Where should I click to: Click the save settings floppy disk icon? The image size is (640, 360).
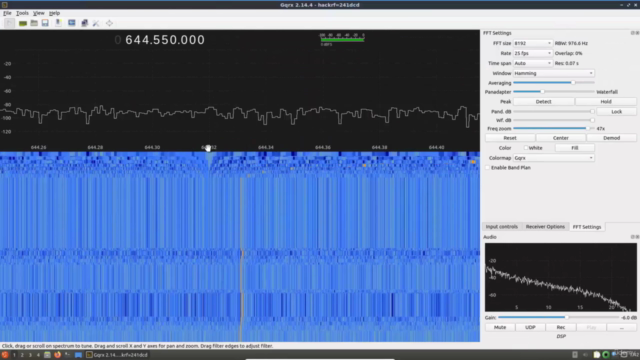(x=45, y=23)
